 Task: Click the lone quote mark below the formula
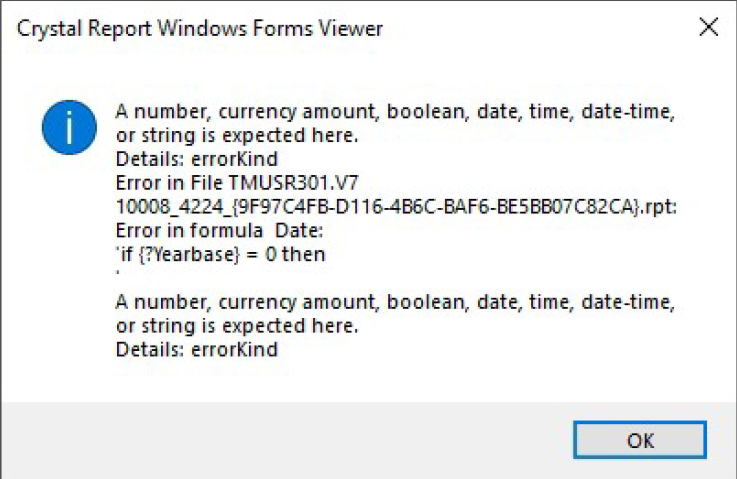[118, 272]
